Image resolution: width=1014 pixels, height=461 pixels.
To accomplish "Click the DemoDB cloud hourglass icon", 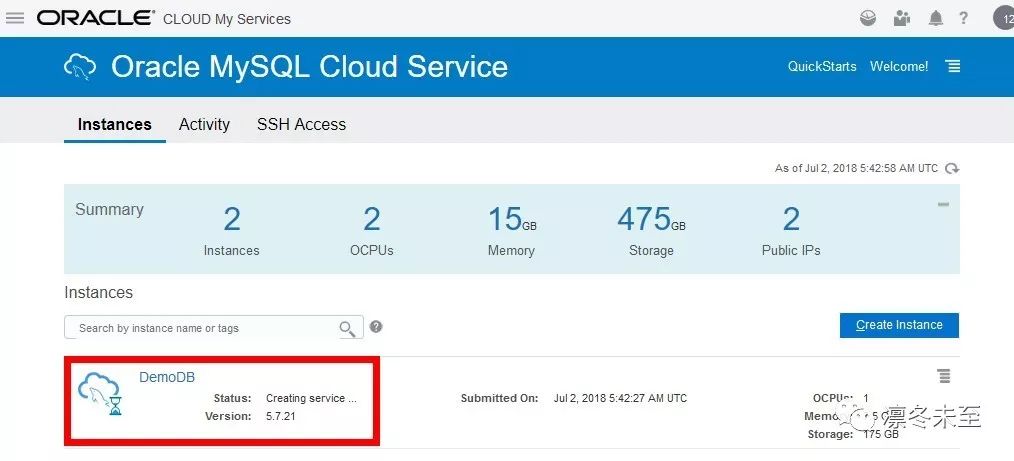I will tap(100, 393).
